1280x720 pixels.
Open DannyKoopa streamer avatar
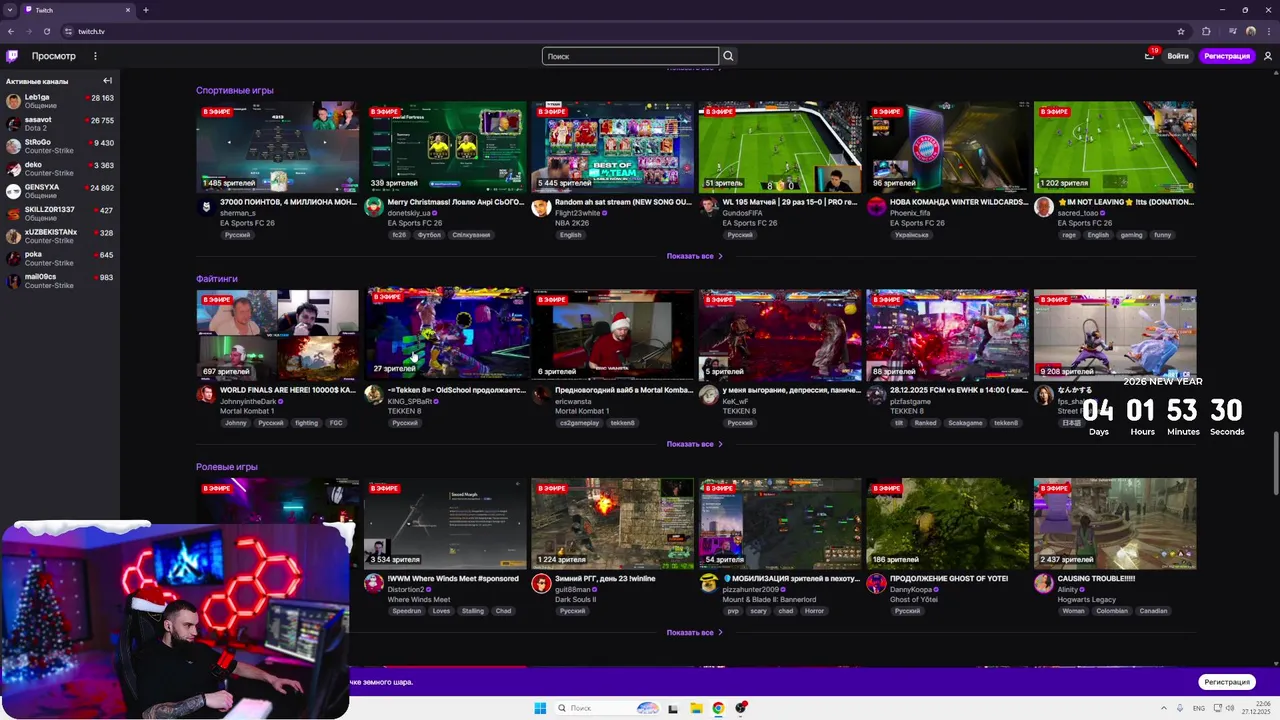click(x=876, y=583)
